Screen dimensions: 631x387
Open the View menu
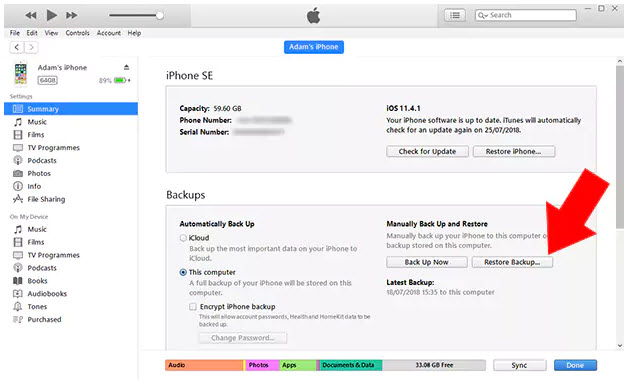[51, 33]
